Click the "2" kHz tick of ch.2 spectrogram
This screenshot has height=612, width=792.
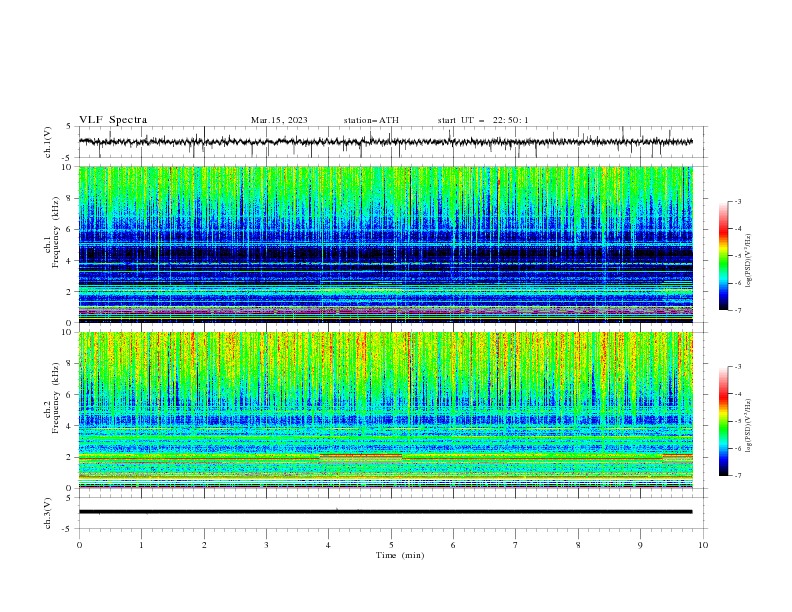(69, 457)
